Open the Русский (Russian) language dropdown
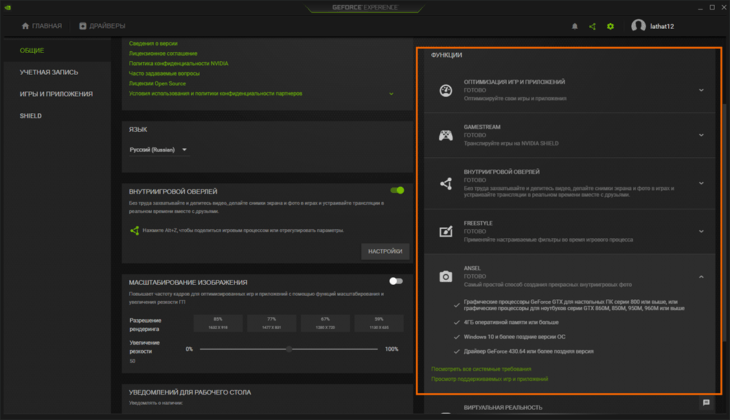 coord(158,150)
